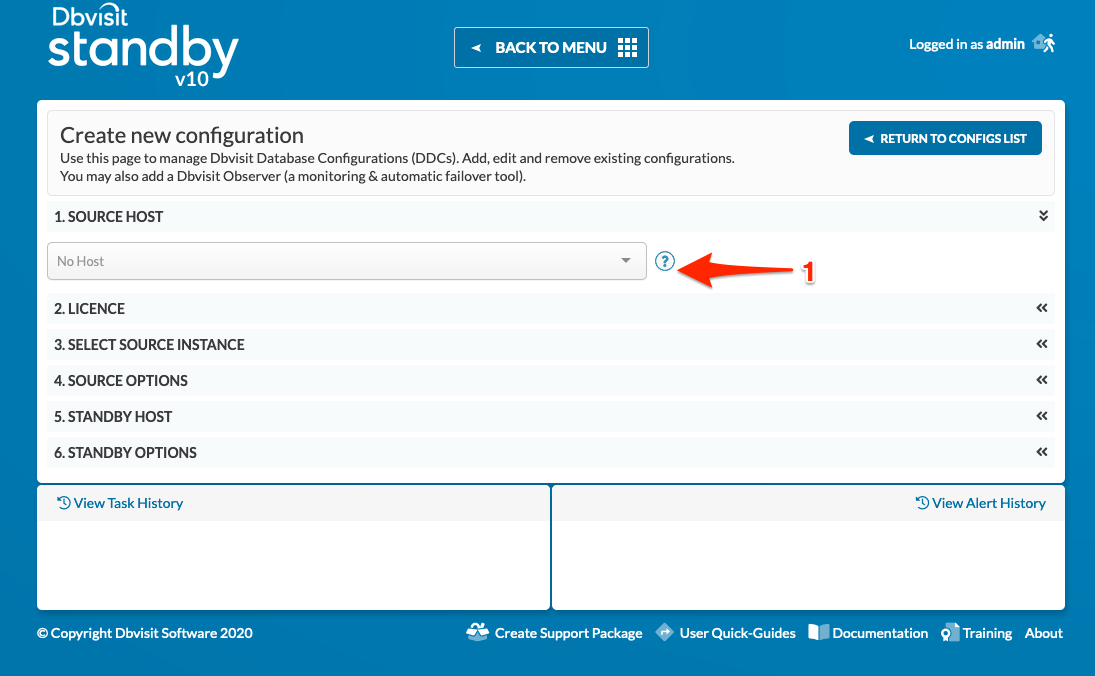This screenshot has width=1095, height=676.
Task: Click the Dbvisit Standby v10 logo
Action: [x=142, y=45]
